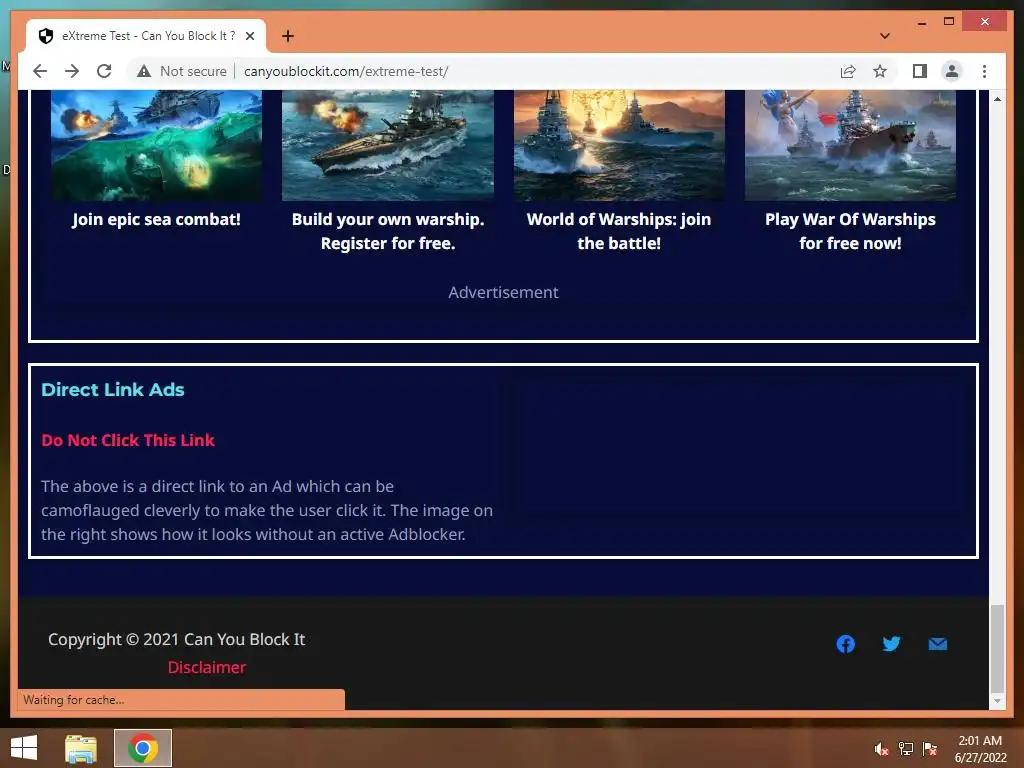This screenshot has height=768, width=1024.
Task: Open the network status tray icon
Action: [906, 749]
